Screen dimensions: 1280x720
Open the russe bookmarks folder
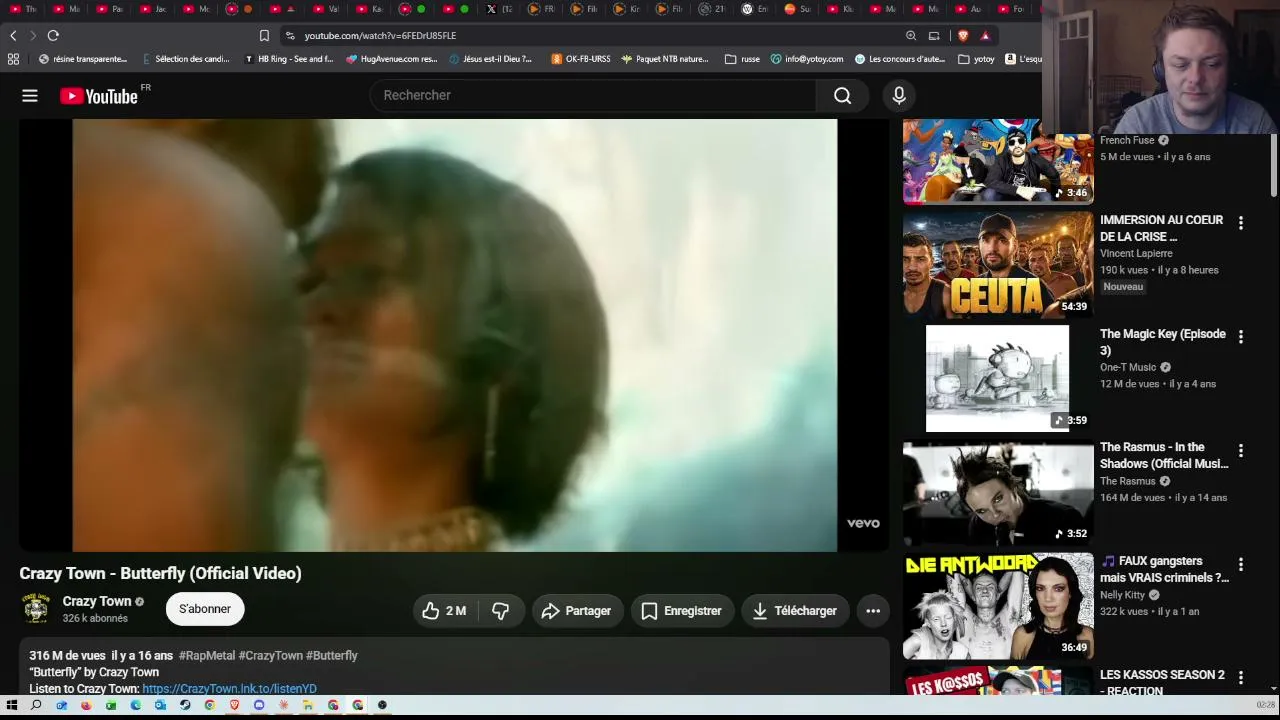742,59
